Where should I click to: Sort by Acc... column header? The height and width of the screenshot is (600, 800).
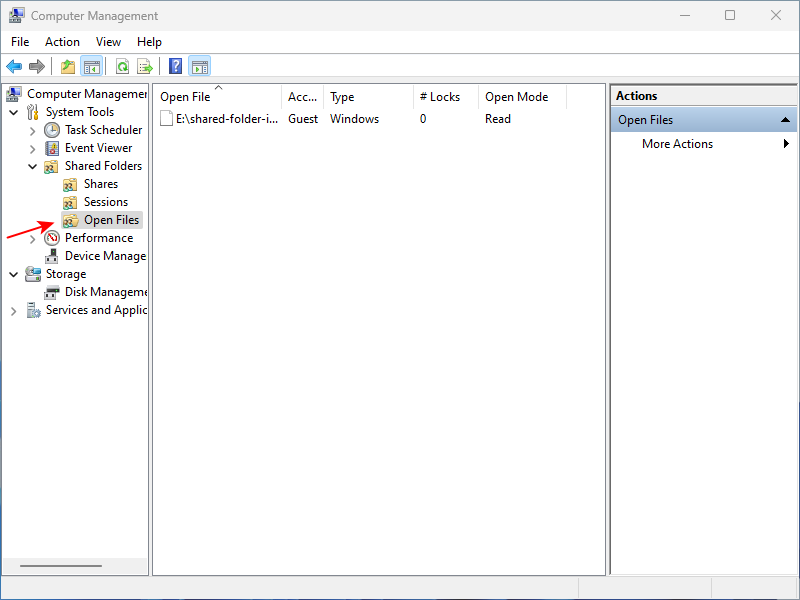point(303,96)
